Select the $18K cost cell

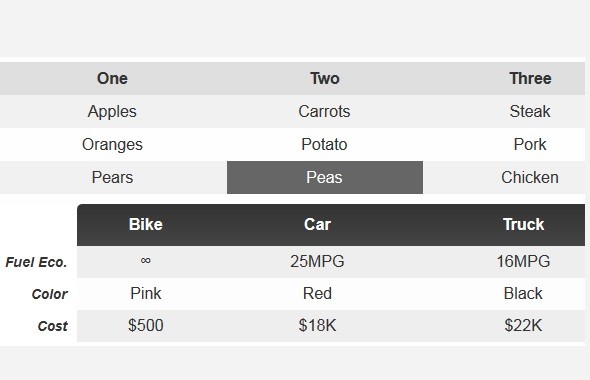[x=317, y=326]
